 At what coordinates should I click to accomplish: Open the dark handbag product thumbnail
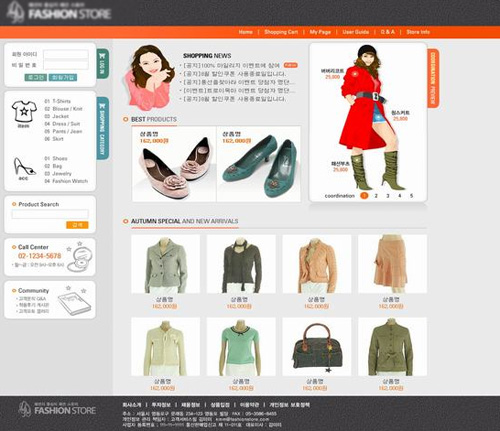tap(317, 347)
